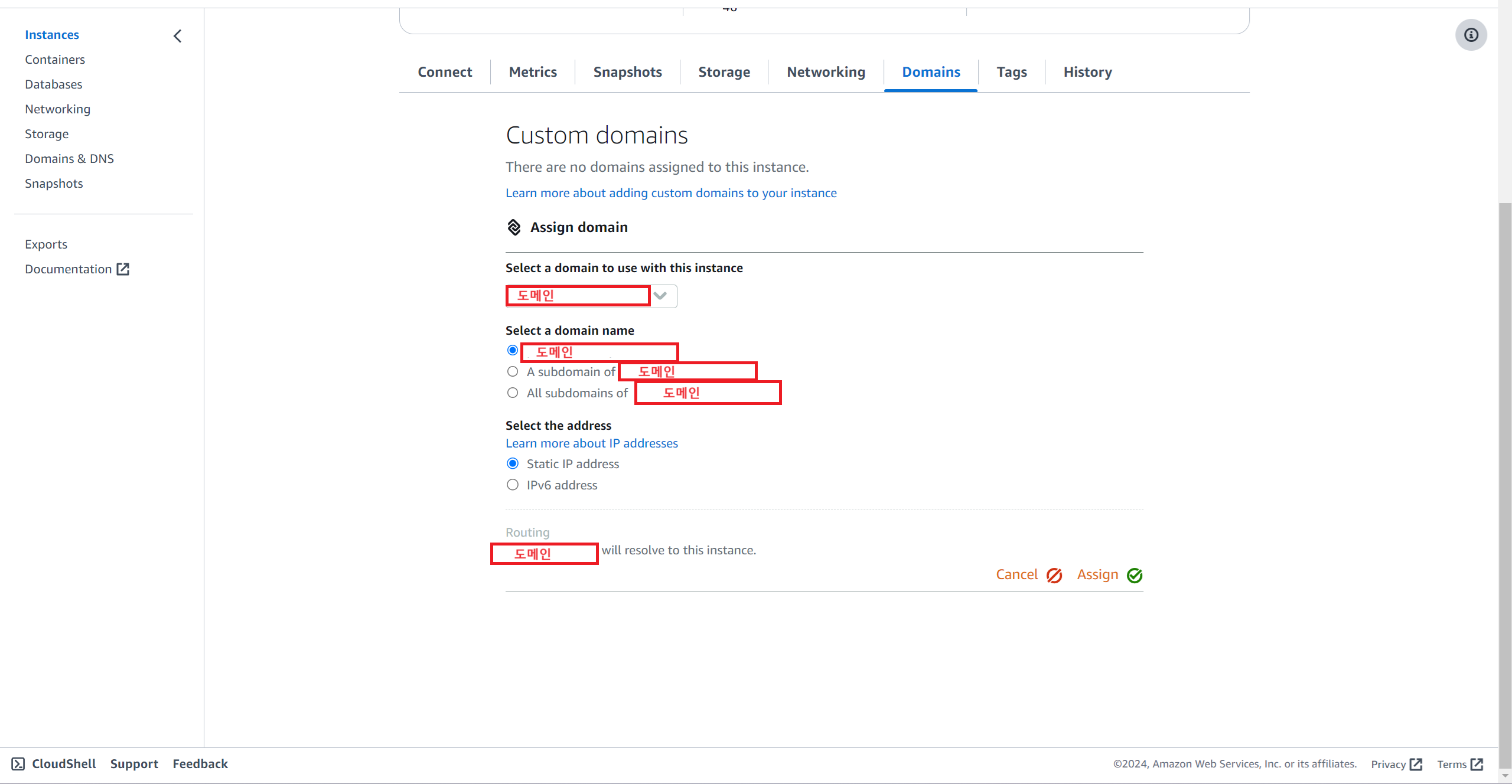Open the domain selection dropdown arrow

(x=661, y=296)
